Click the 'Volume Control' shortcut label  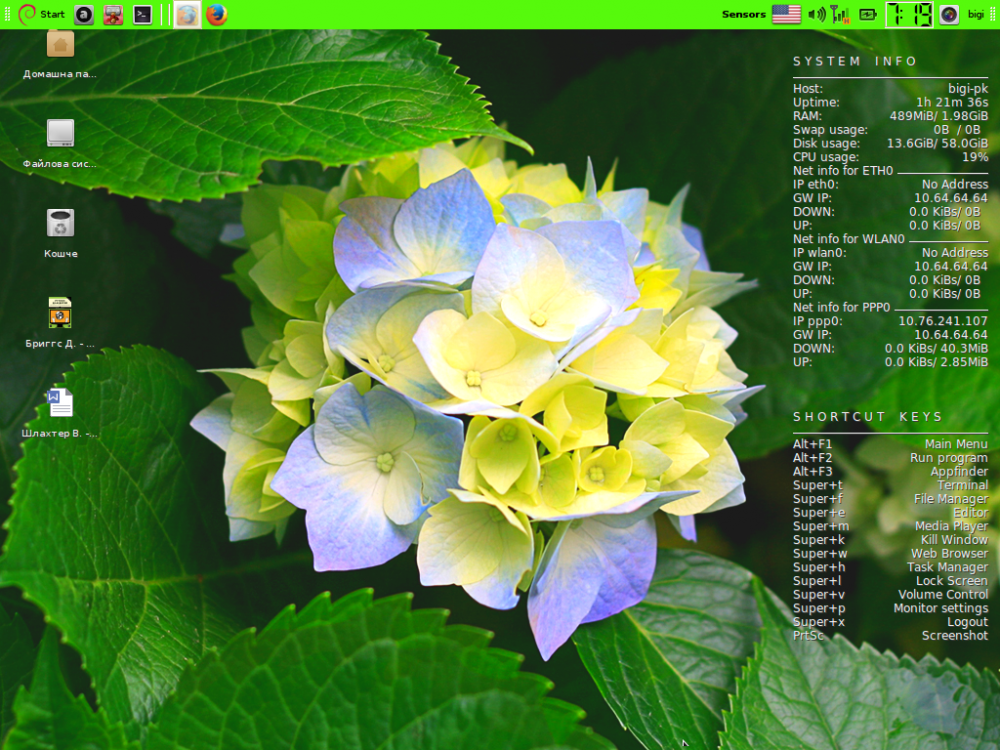(x=943, y=594)
